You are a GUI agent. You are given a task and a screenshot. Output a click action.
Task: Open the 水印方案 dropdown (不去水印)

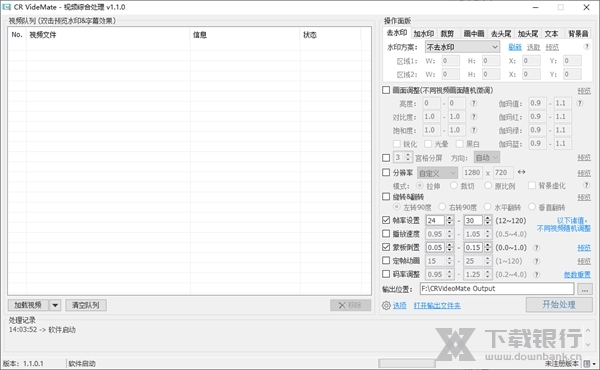coord(462,47)
